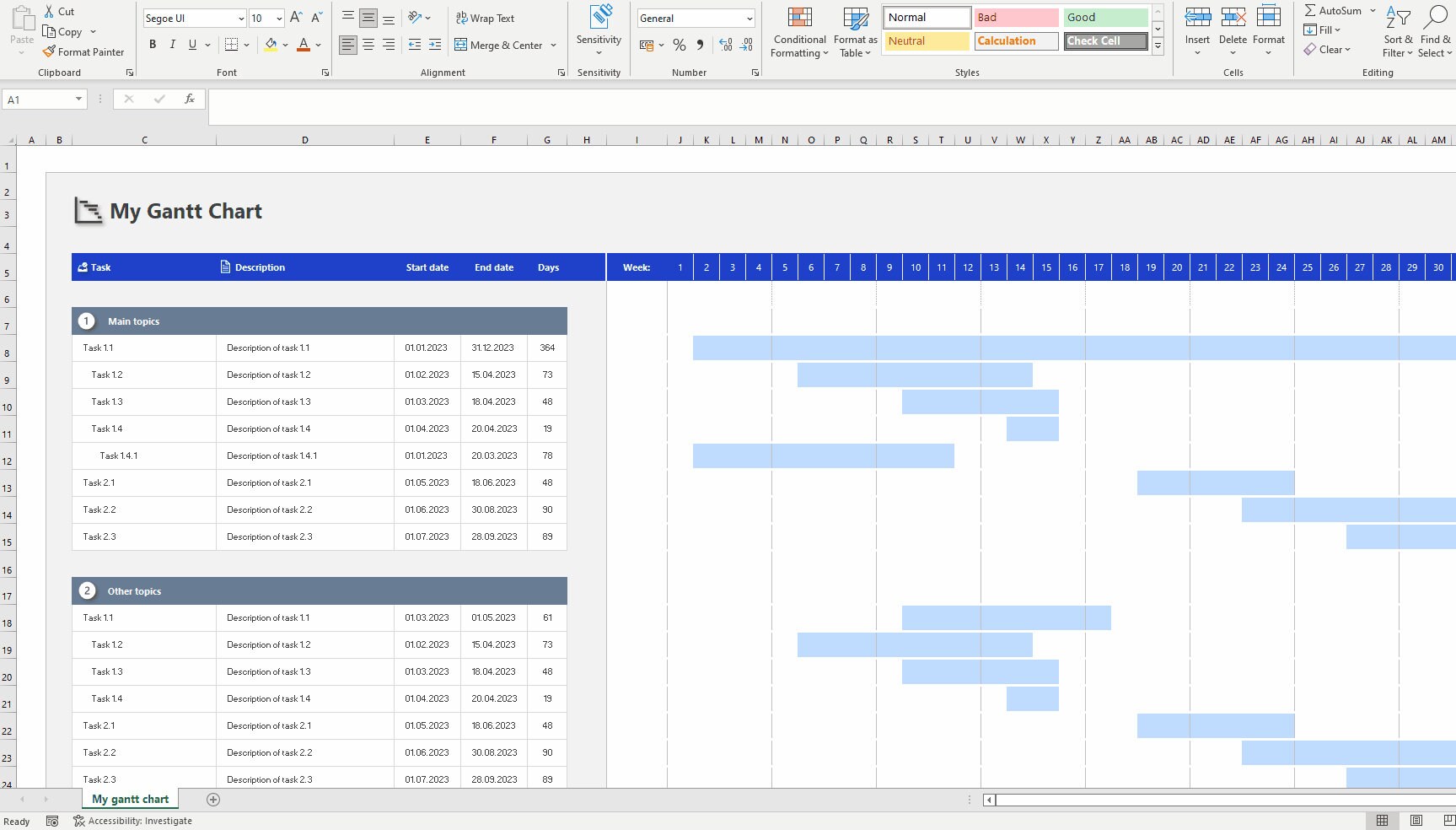The height and width of the screenshot is (830, 1456).
Task: Add a new worksheet with the plus button
Action: point(213,800)
